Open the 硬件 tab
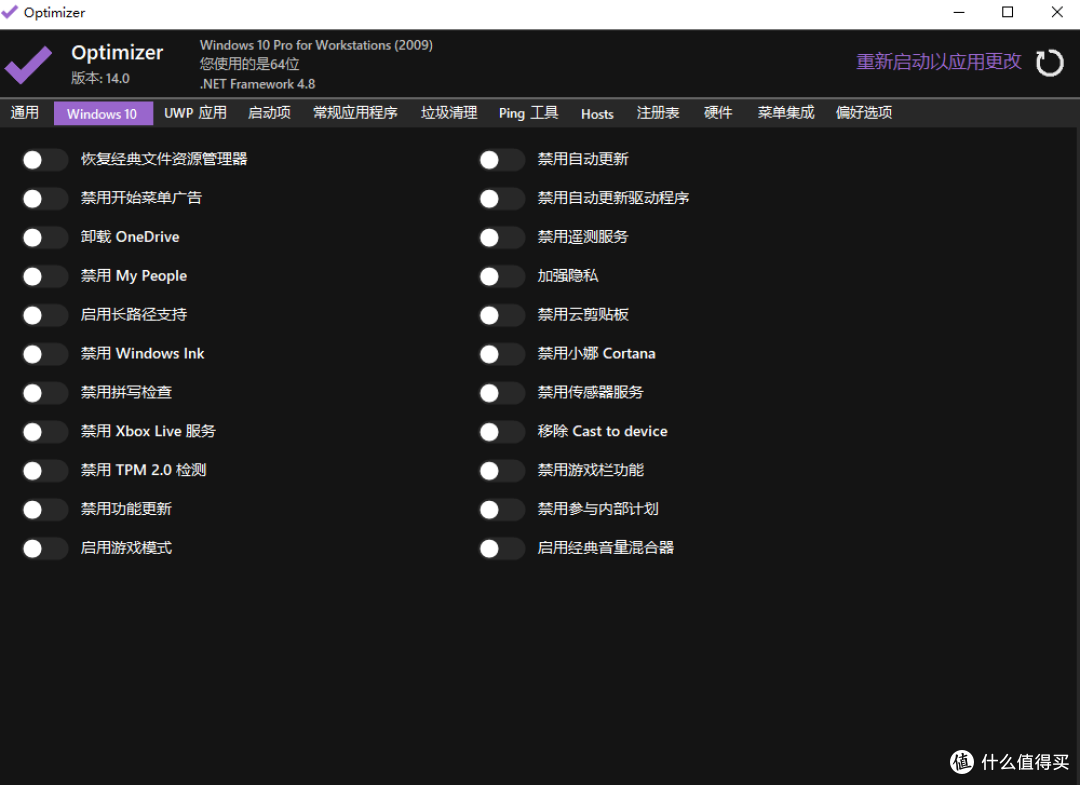 [x=718, y=113]
